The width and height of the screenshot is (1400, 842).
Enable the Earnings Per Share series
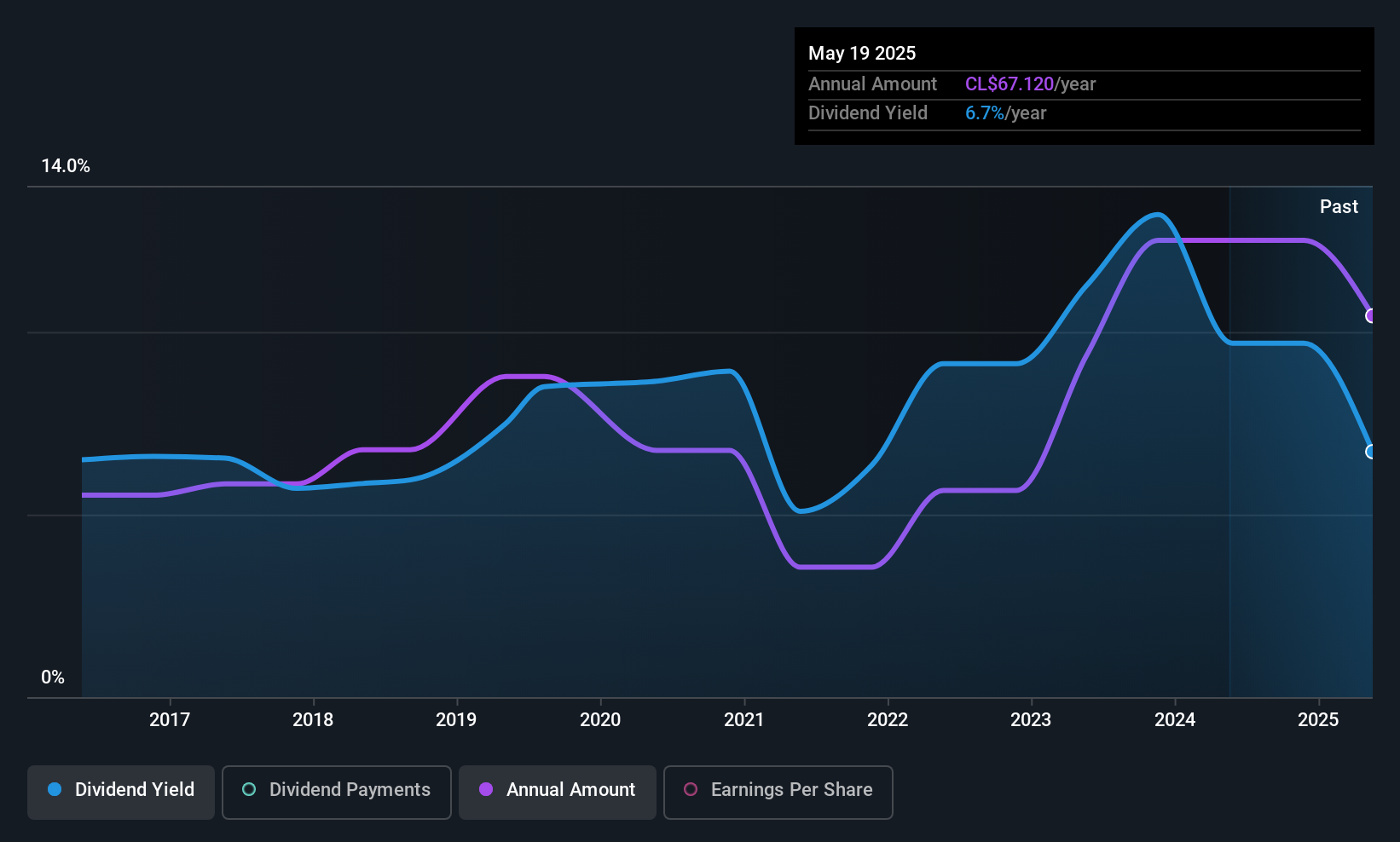(778, 790)
